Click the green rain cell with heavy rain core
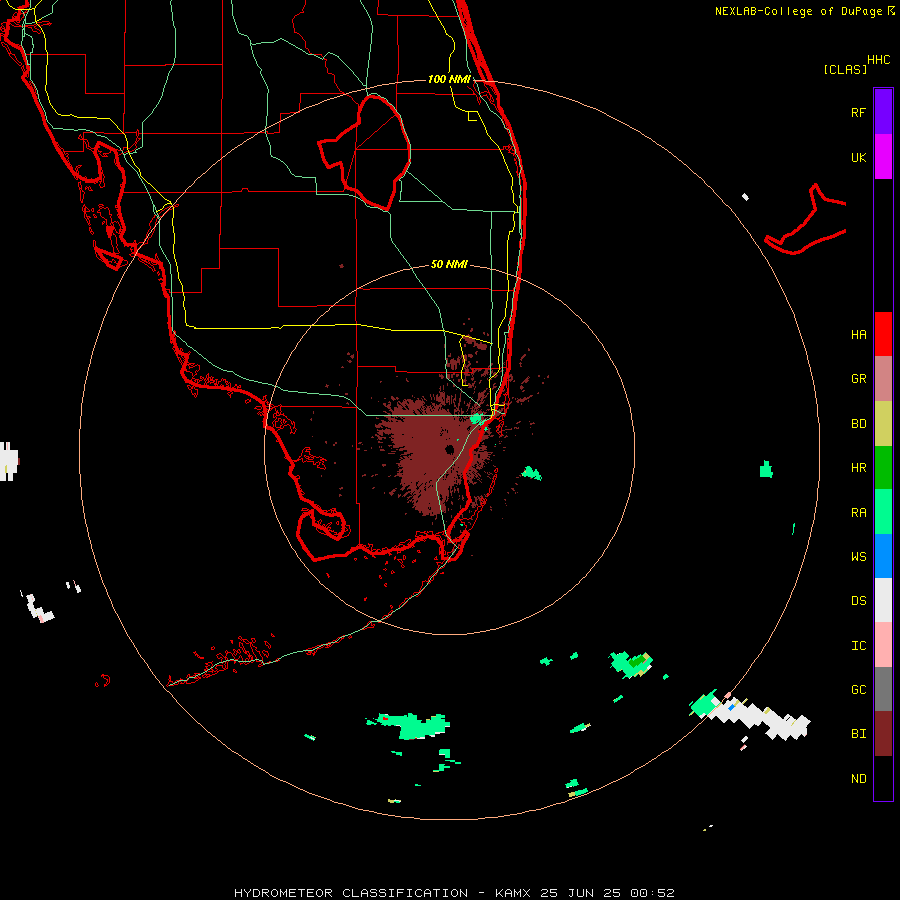The width and height of the screenshot is (900, 900). click(631, 664)
